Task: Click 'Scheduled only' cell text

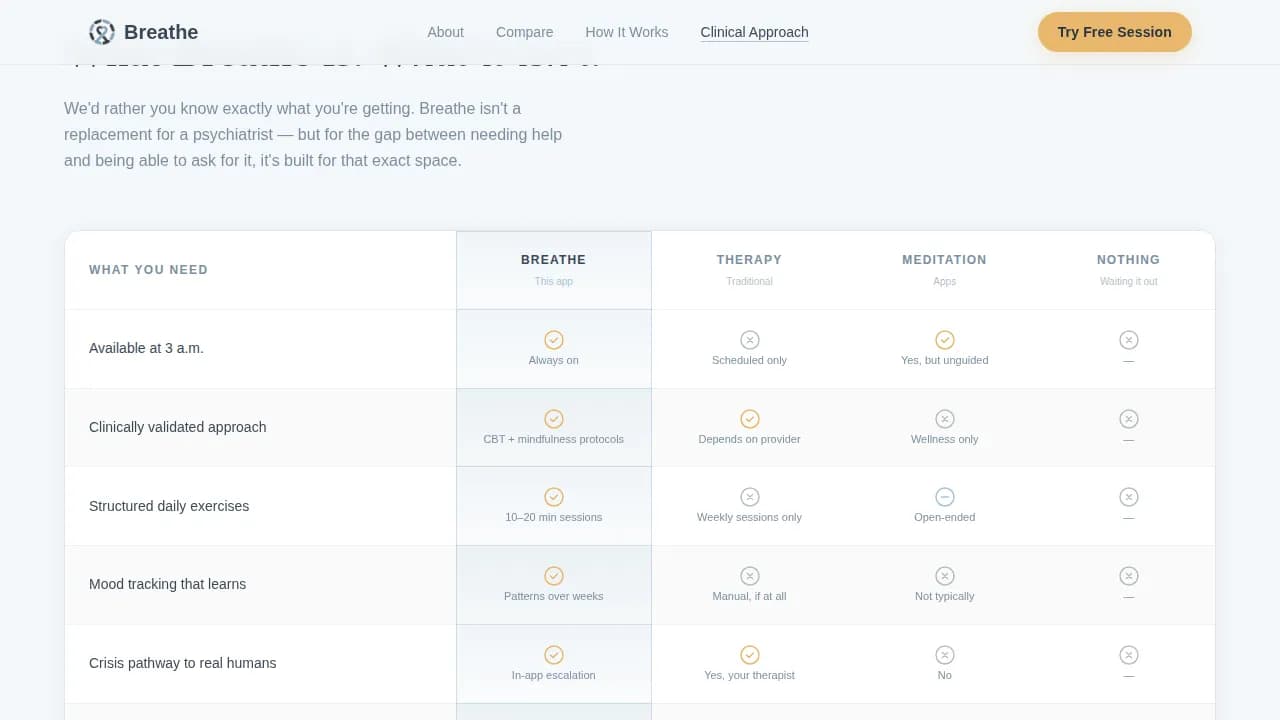Action: click(x=750, y=360)
